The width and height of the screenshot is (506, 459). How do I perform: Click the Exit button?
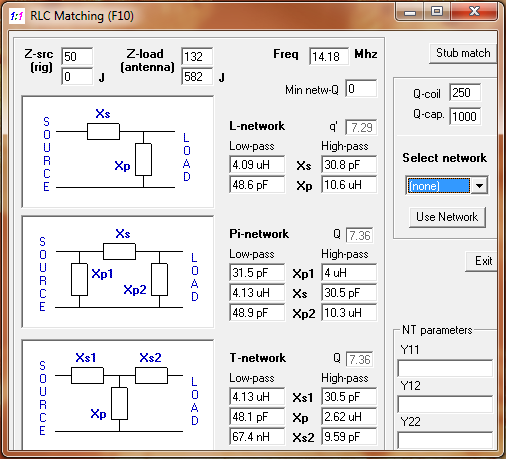[x=482, y=261]
